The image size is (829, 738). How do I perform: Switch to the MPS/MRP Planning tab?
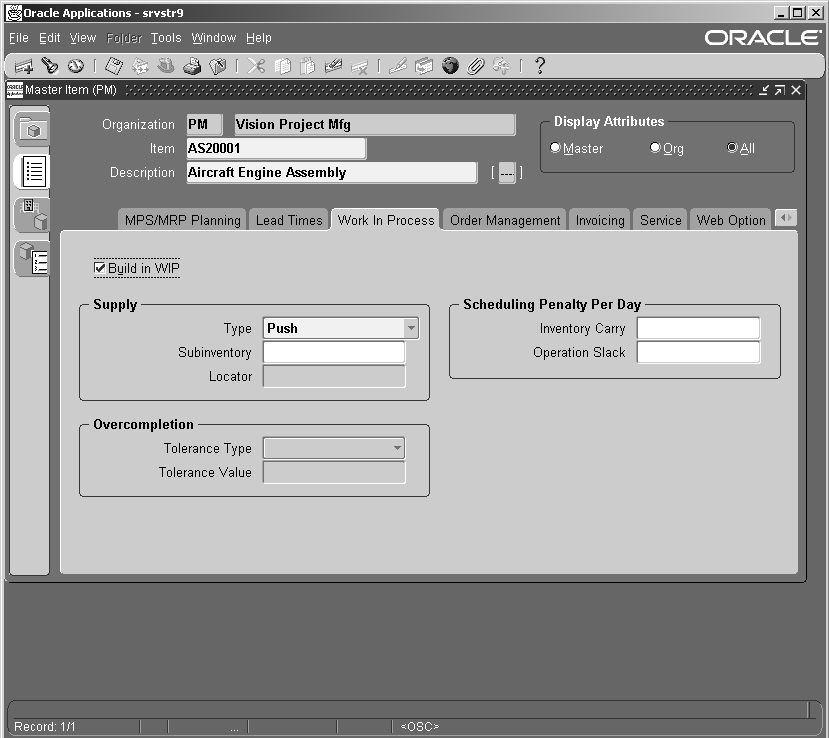(182, 220)
